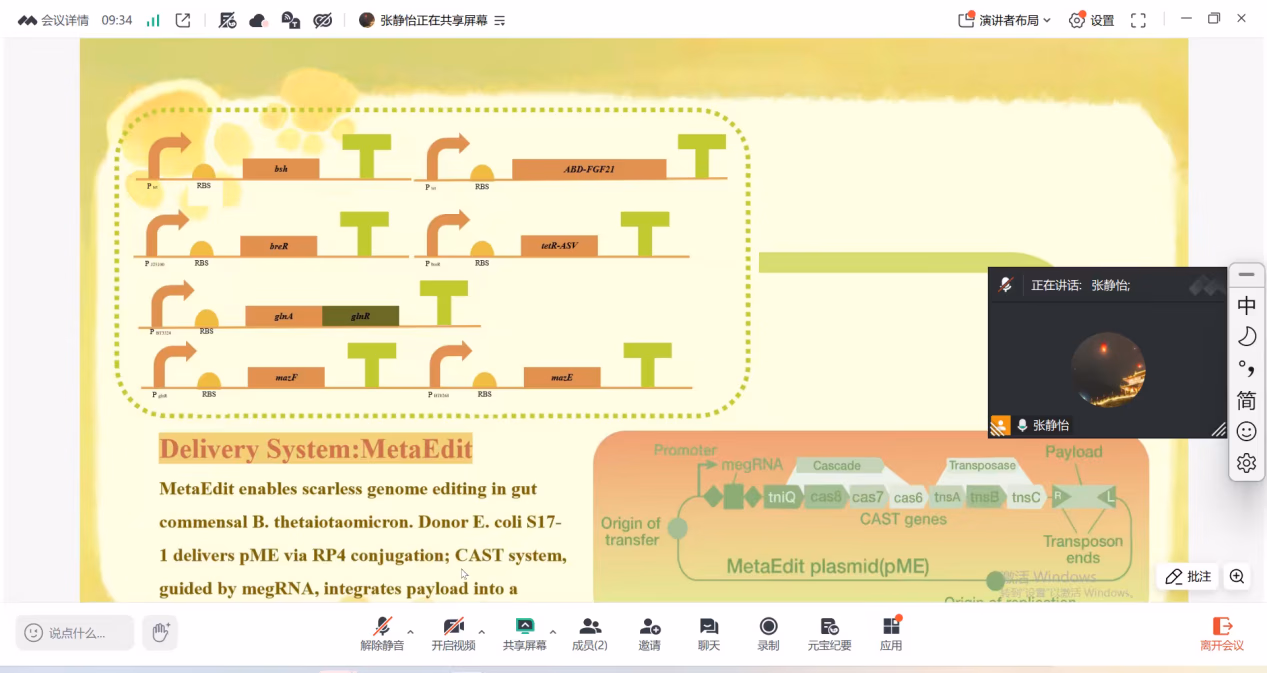Click 邀请 invite participants icon
The image size is (1267, 673).
click(649, 634)
